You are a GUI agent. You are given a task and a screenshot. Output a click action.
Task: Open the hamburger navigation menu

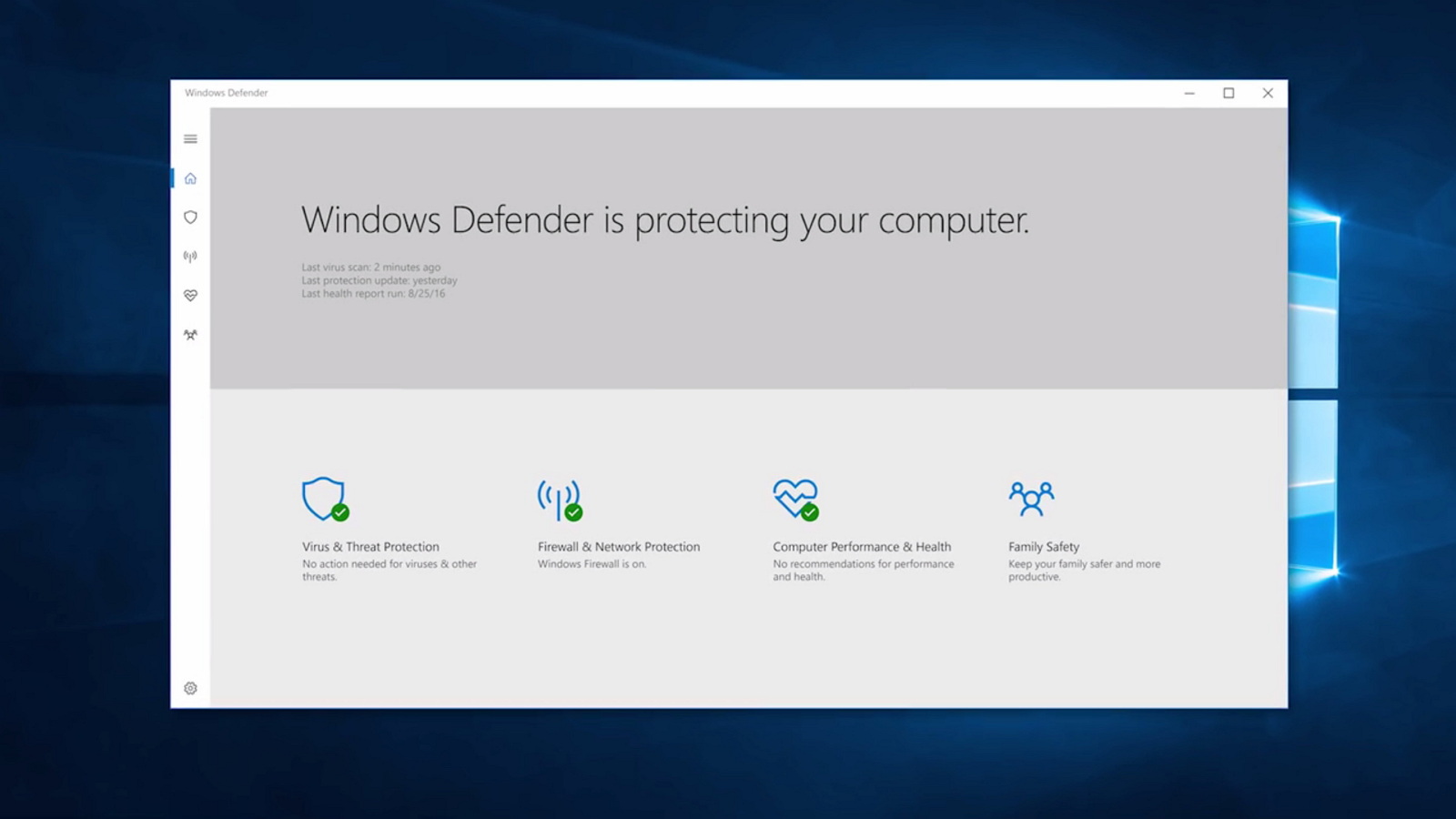pyautogui.click(x=190, y=139)
